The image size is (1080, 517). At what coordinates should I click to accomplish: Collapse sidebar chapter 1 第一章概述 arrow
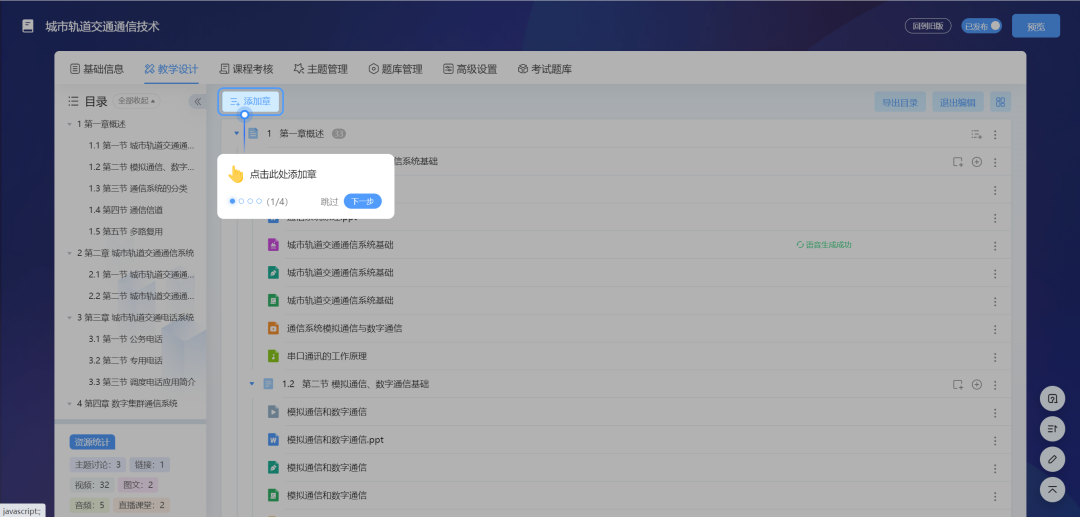70,125
